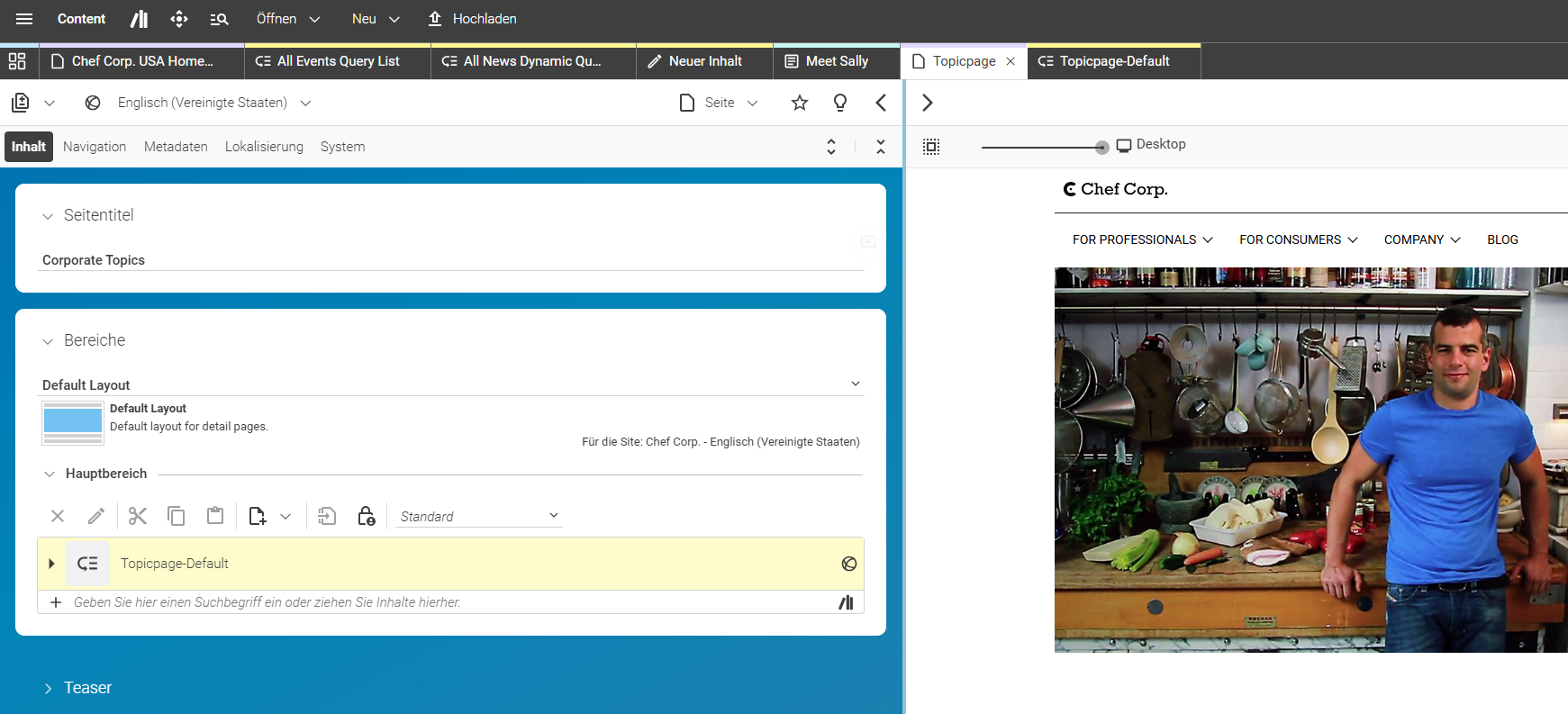Open the Neu menu

click(376, 19)
